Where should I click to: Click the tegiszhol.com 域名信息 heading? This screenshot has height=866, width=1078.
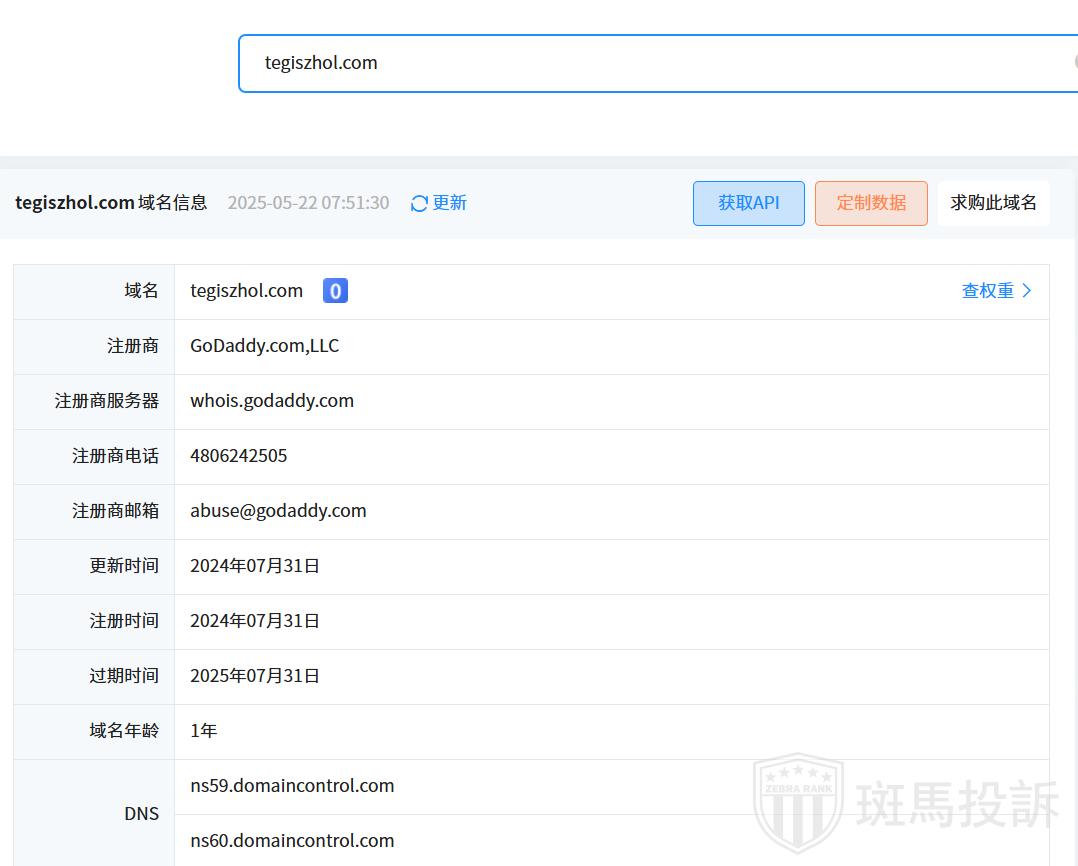[x=111, y=203]
